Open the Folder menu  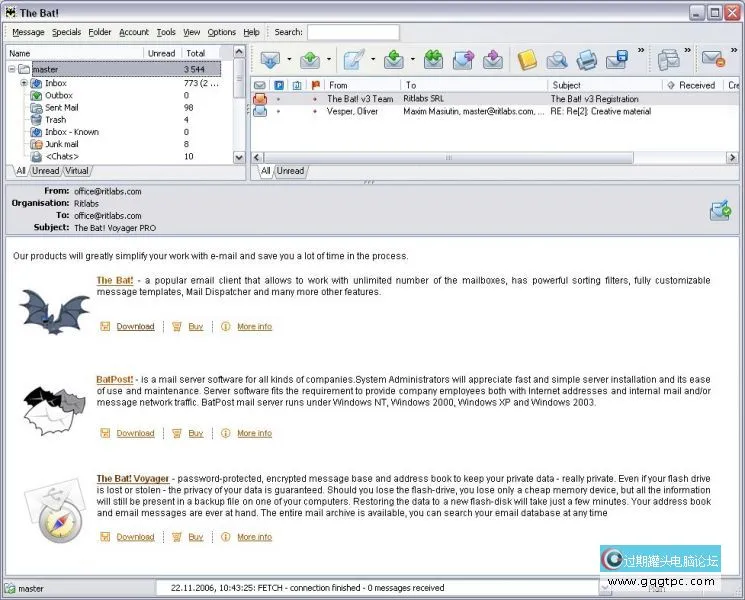tap(100, 32)
